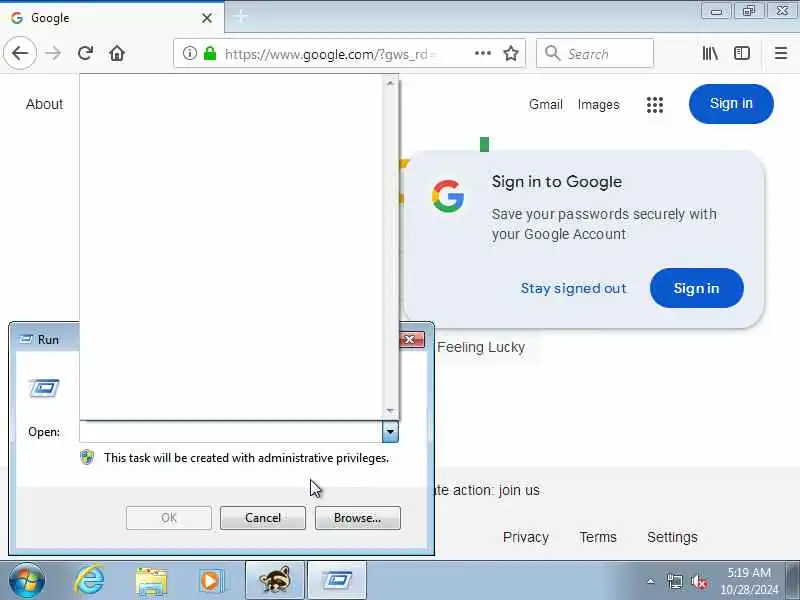800x600 pixels.
Task: Click the Show desktop strip
Action: [792, 581]
